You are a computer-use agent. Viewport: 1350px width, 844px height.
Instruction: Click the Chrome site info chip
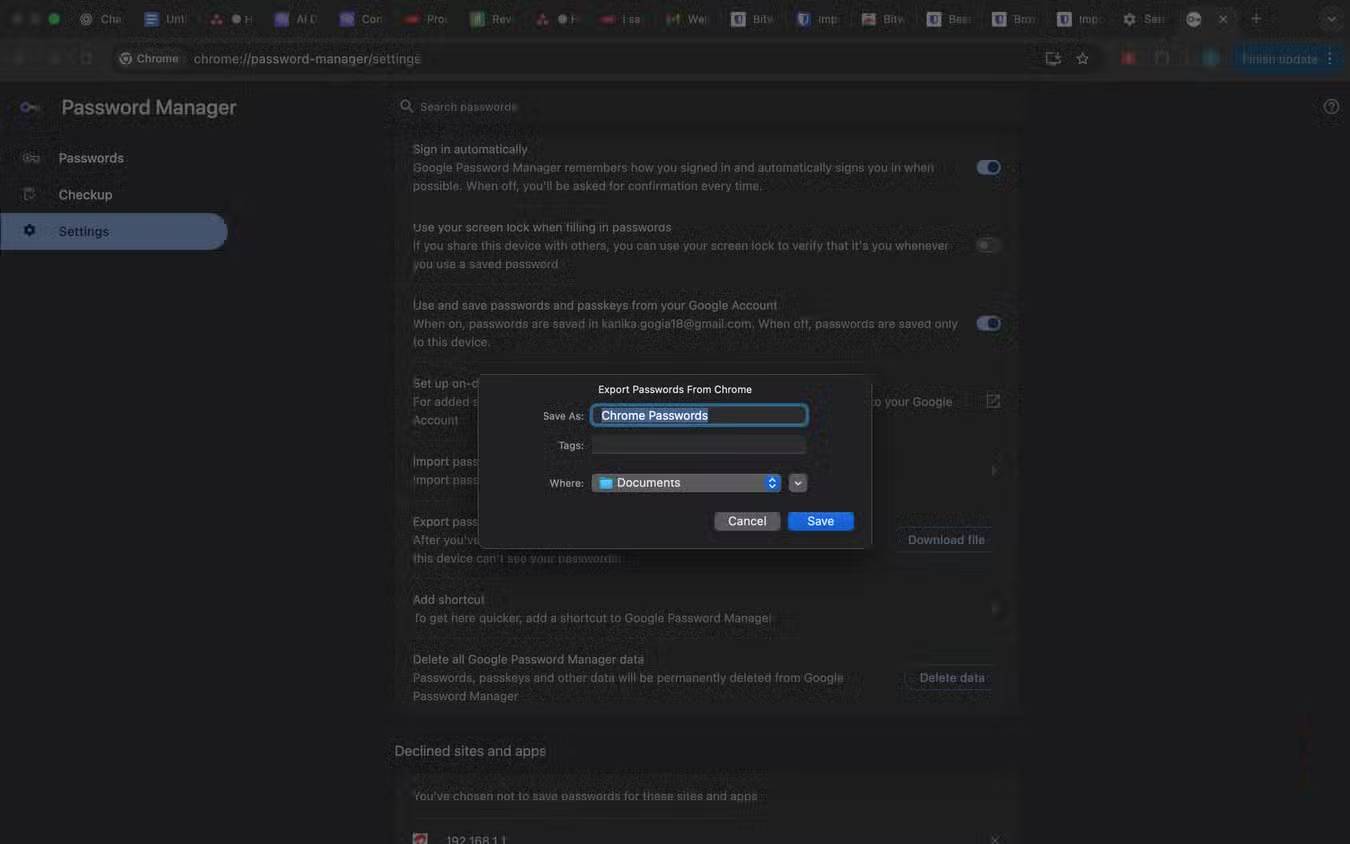149,59
